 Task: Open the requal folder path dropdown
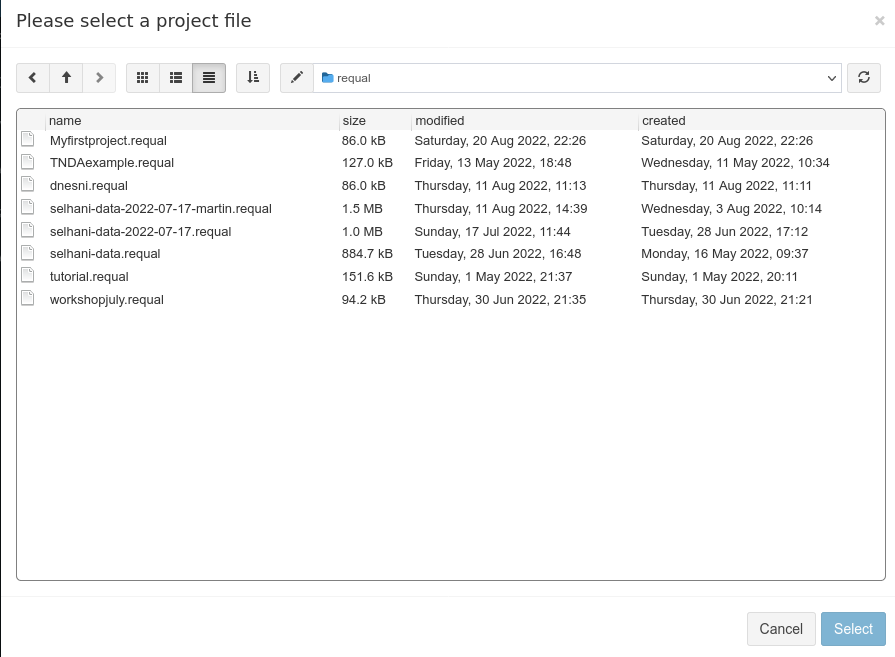pyautogui.click(x=577, y=78)
